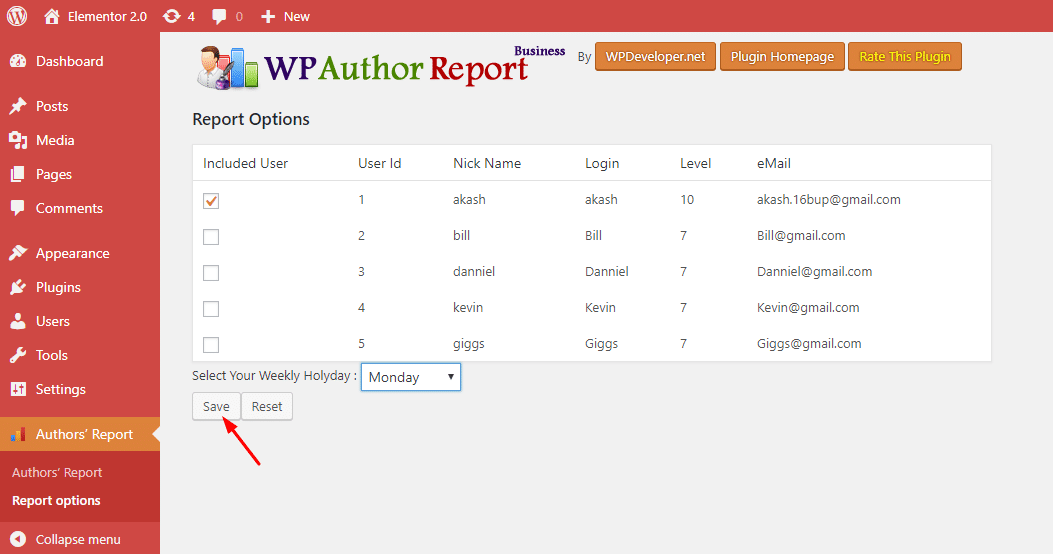Click the Login column header

(x=602, y=164)
